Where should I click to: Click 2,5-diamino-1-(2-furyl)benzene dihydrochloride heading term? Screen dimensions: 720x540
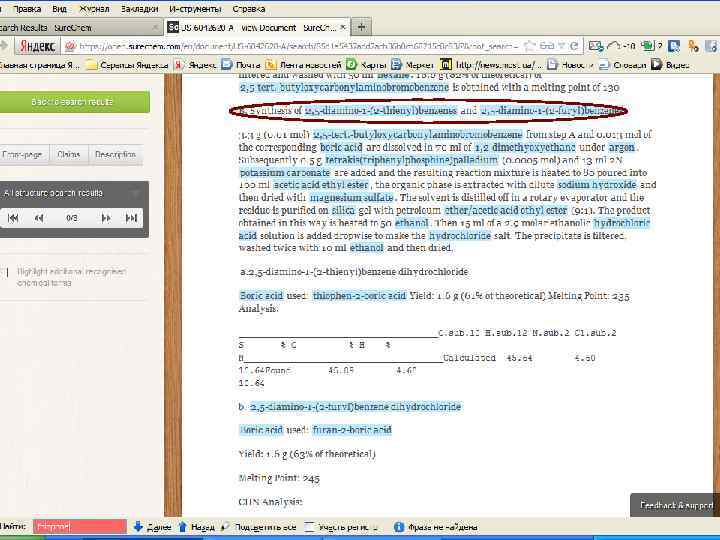(x=355, y=407)
